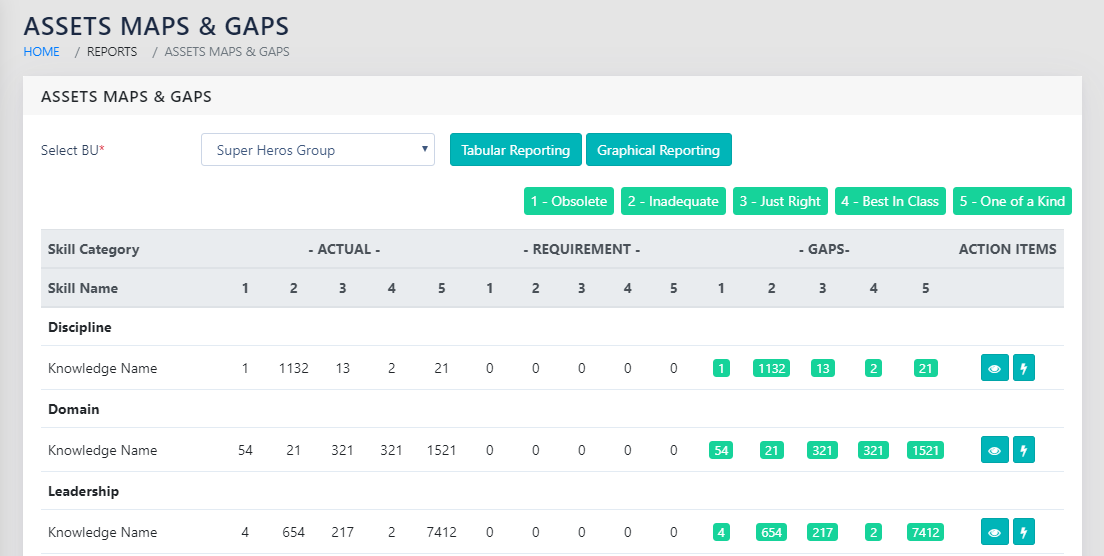
Task: Click the eye view icon in Leadership row
Action: point(994,532)
